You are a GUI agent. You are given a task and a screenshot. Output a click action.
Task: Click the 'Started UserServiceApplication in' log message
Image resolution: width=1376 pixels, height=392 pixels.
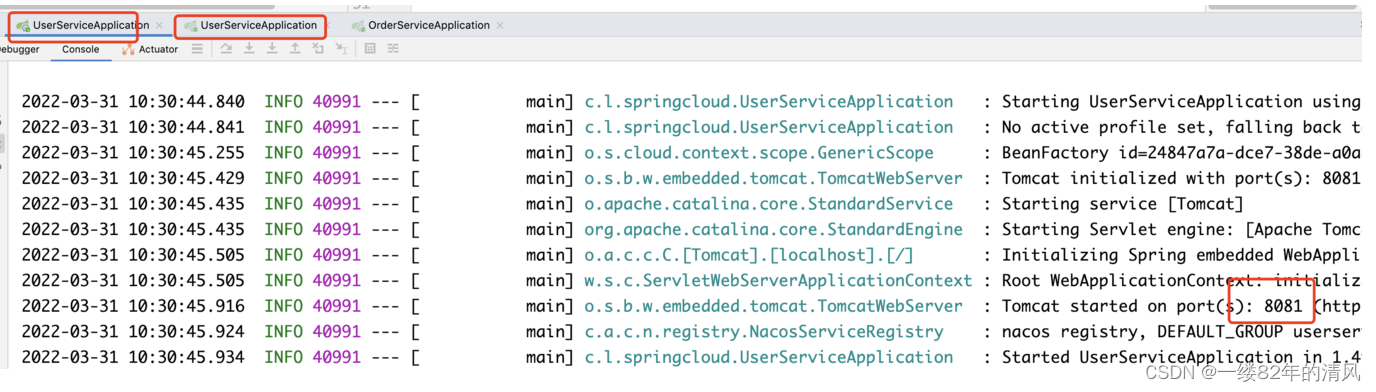coord(1181,357)
